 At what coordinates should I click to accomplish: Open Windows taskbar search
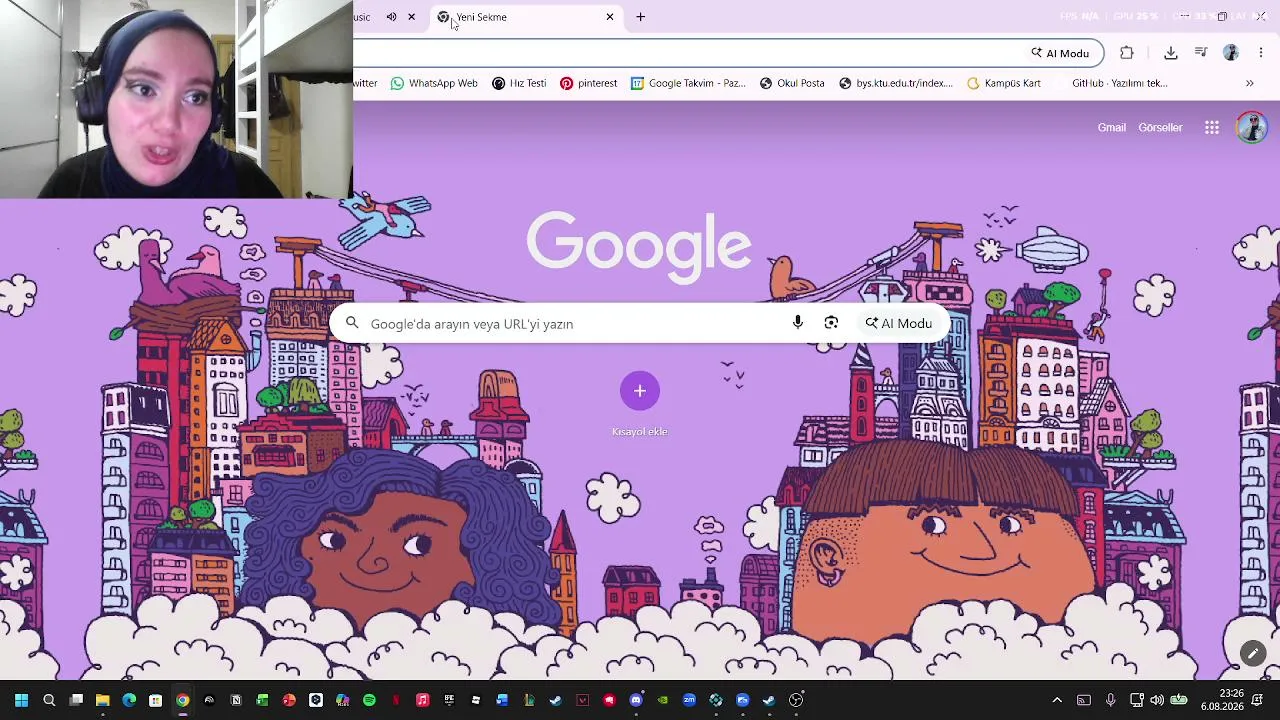[49, 700]
